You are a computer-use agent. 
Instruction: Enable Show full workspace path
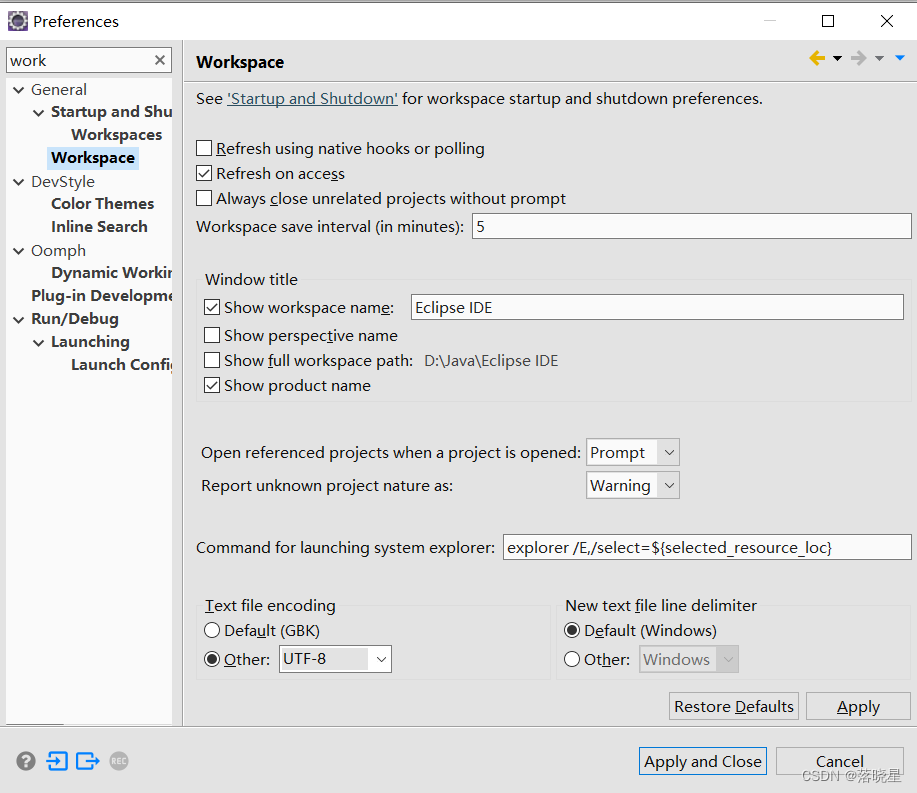[212, 360]
